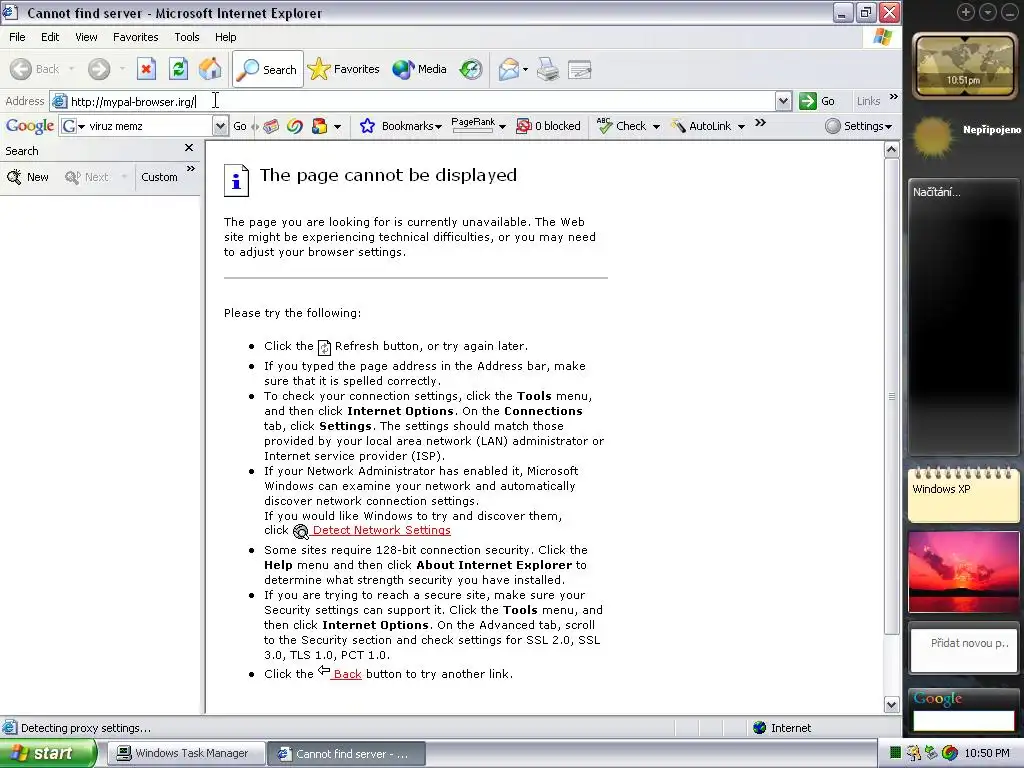
Task: Click the Google toolbar Settings gear icon
Action: (x=833, y=126)
